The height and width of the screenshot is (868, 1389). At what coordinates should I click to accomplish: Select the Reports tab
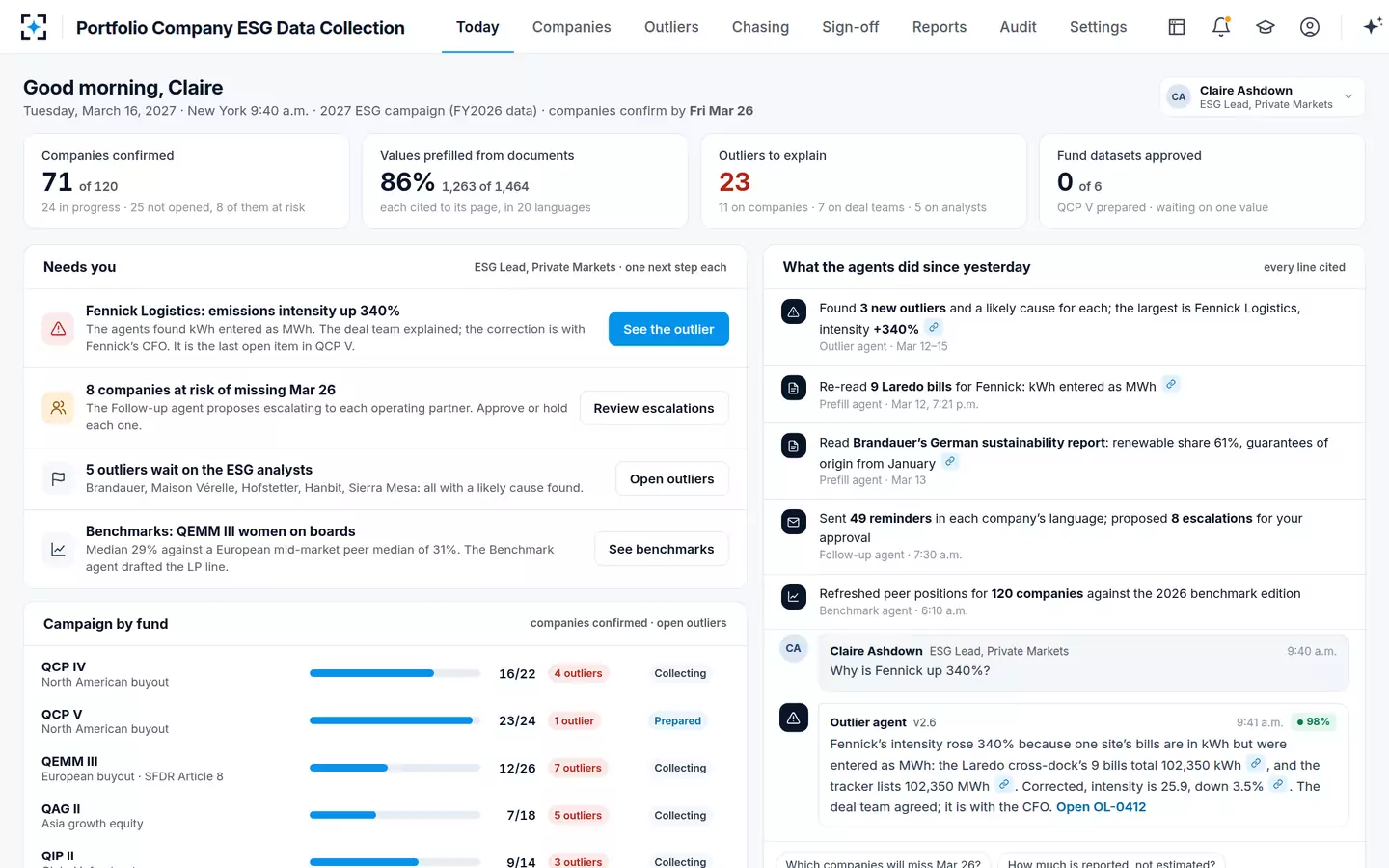pos(940,27)
